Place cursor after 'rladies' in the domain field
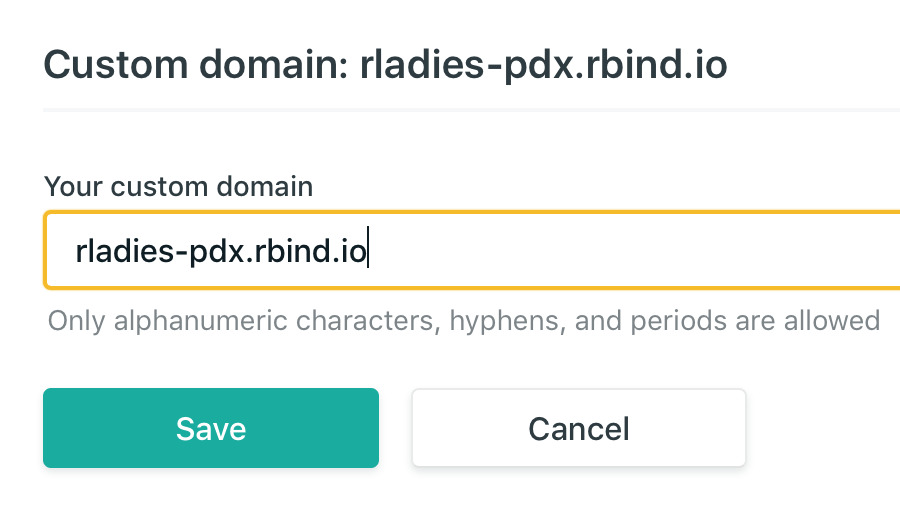The height and width of the screenshot is (510, 900). pos(175,251)
